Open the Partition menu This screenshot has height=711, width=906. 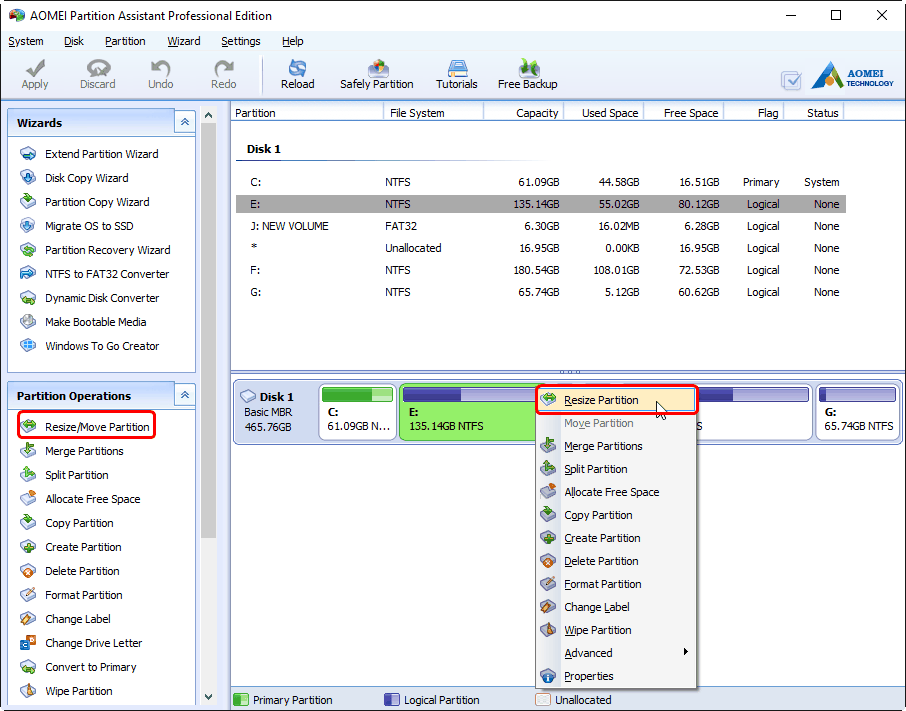click(x=125, y=41)
